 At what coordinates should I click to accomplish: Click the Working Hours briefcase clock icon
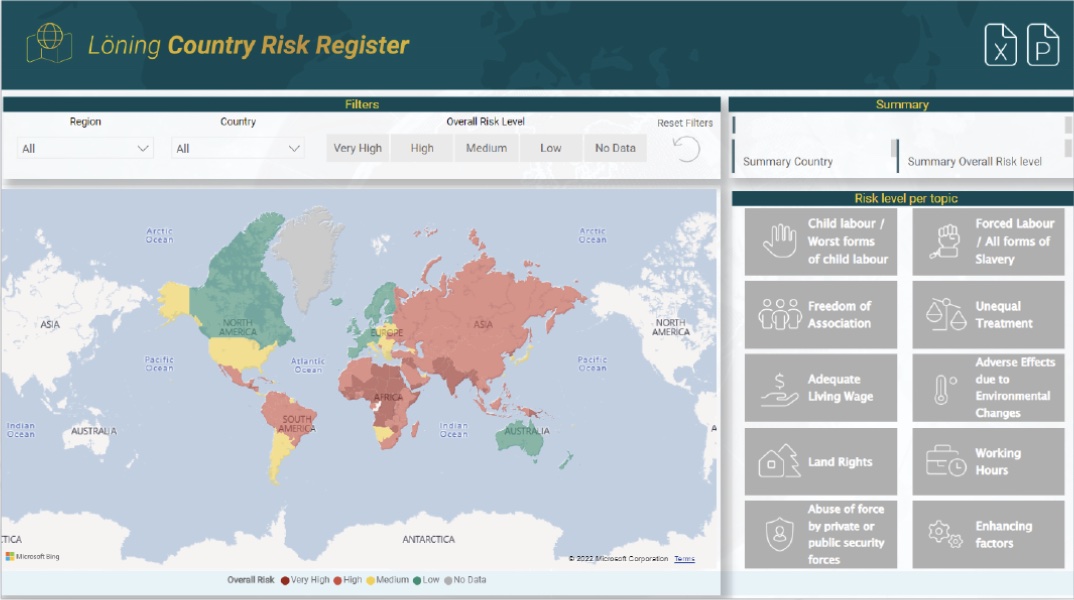tap(945, 461)
